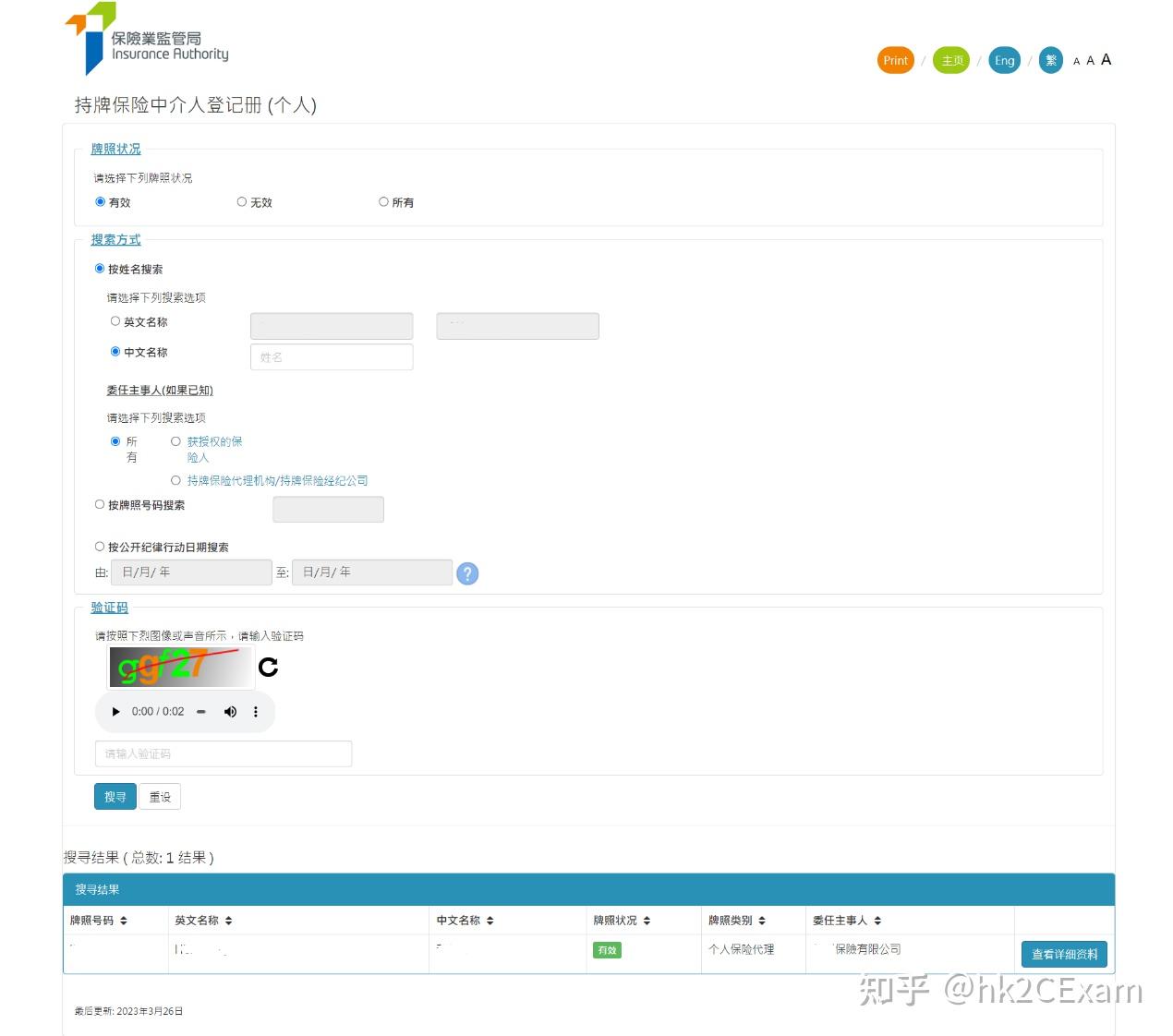This screenshot has width=1173, height=1036.
Task: Open audio player more options menu
Action: [x=256, y=712]
